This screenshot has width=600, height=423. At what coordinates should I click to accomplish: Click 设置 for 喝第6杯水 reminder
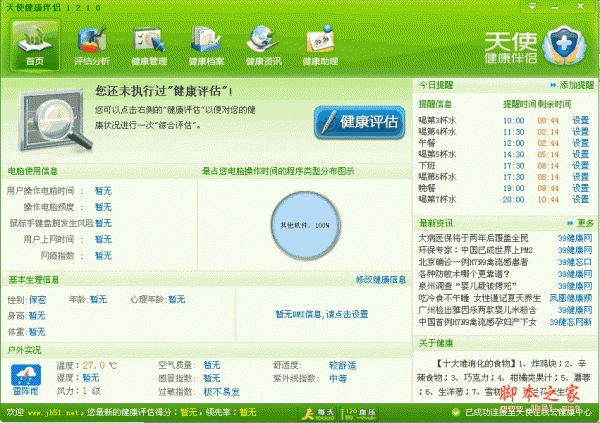580,177
